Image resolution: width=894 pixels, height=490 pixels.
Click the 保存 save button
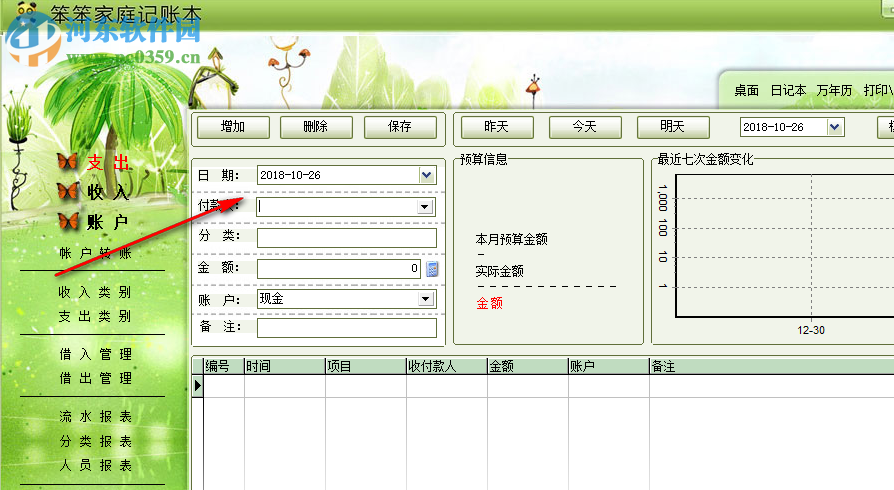coord(400,127)
